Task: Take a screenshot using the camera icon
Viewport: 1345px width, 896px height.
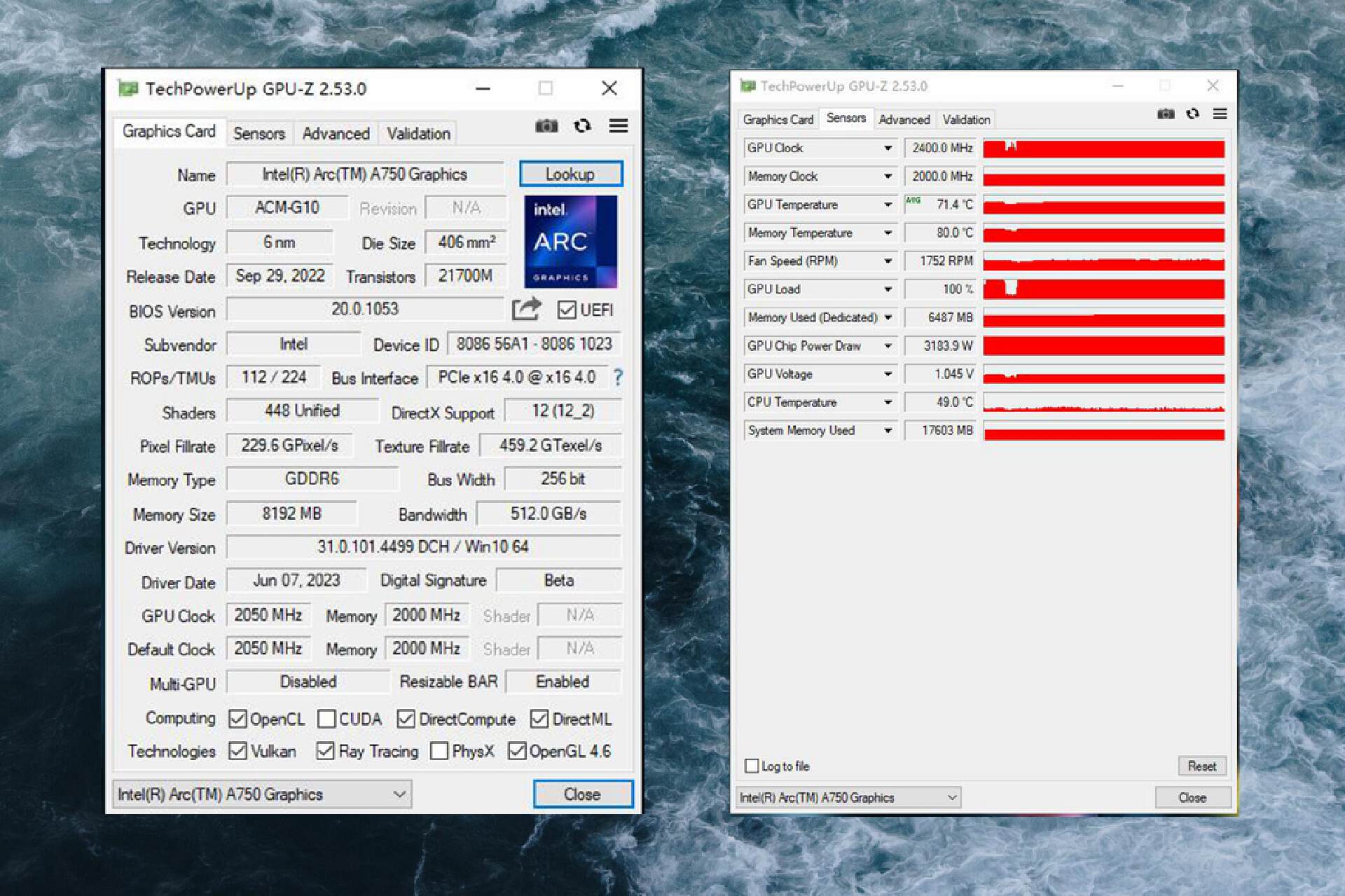Action: coord(547,126)
